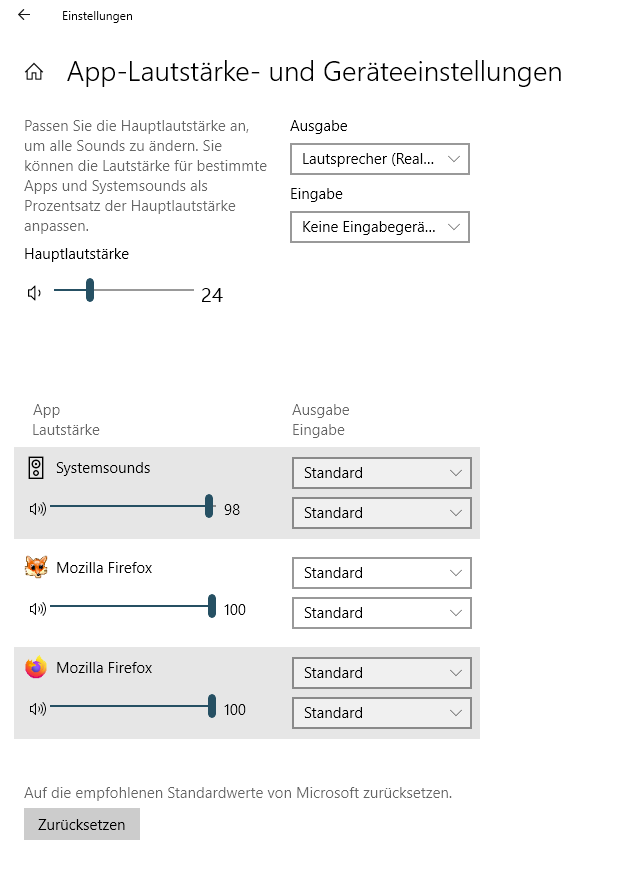626x883 pixels.
Task: Mute the first Mozilla Firefox volume icon
Action: pyautogui.click(x=38, y=609)
